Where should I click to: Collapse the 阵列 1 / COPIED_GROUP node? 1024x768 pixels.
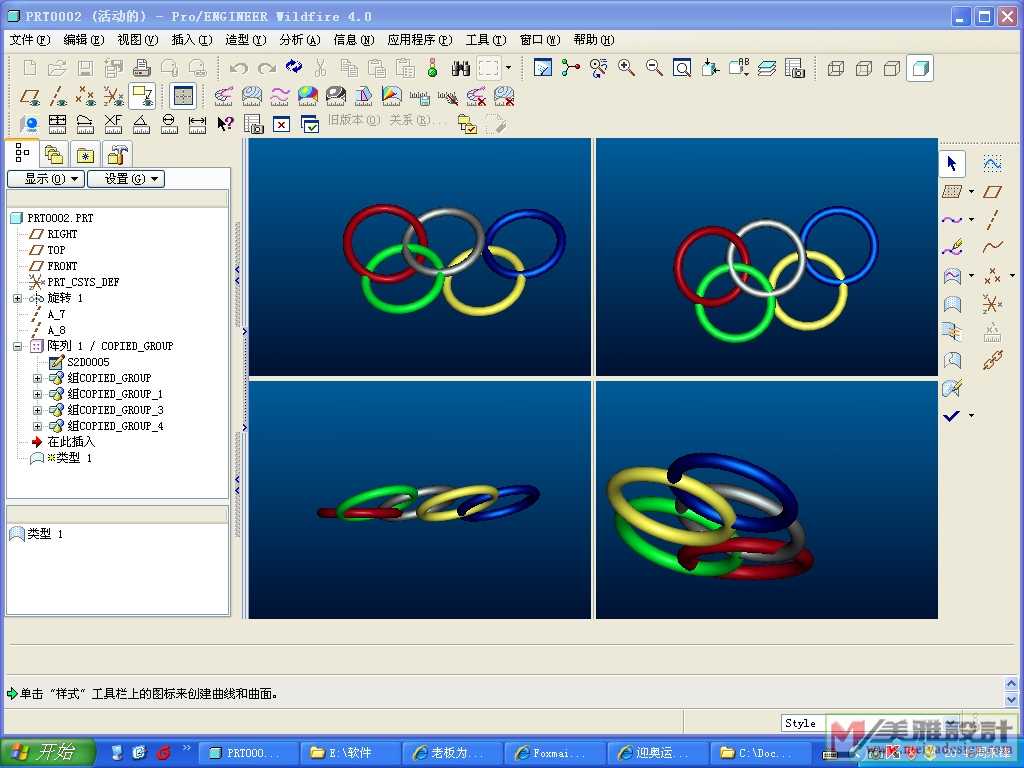coord(18,346)
